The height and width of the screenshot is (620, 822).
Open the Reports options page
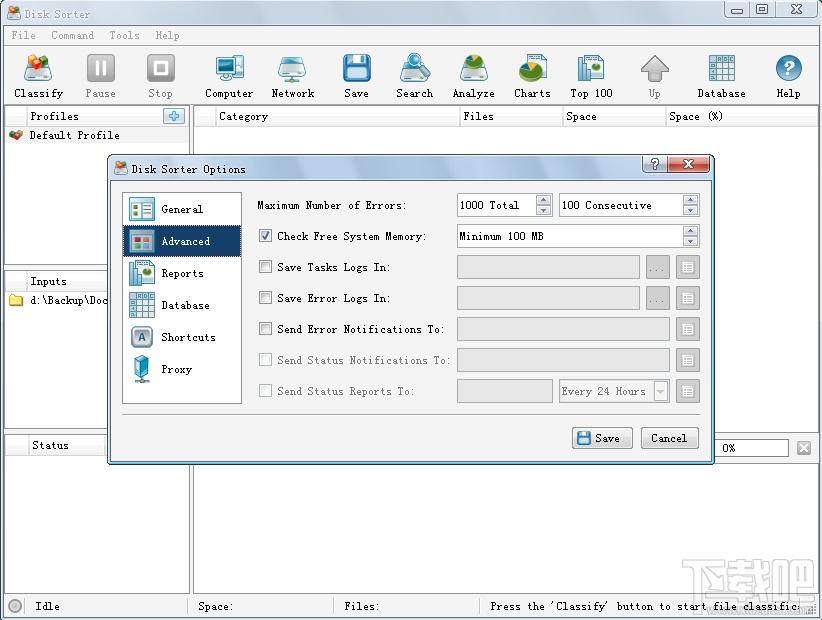click(x=182, y=273)
